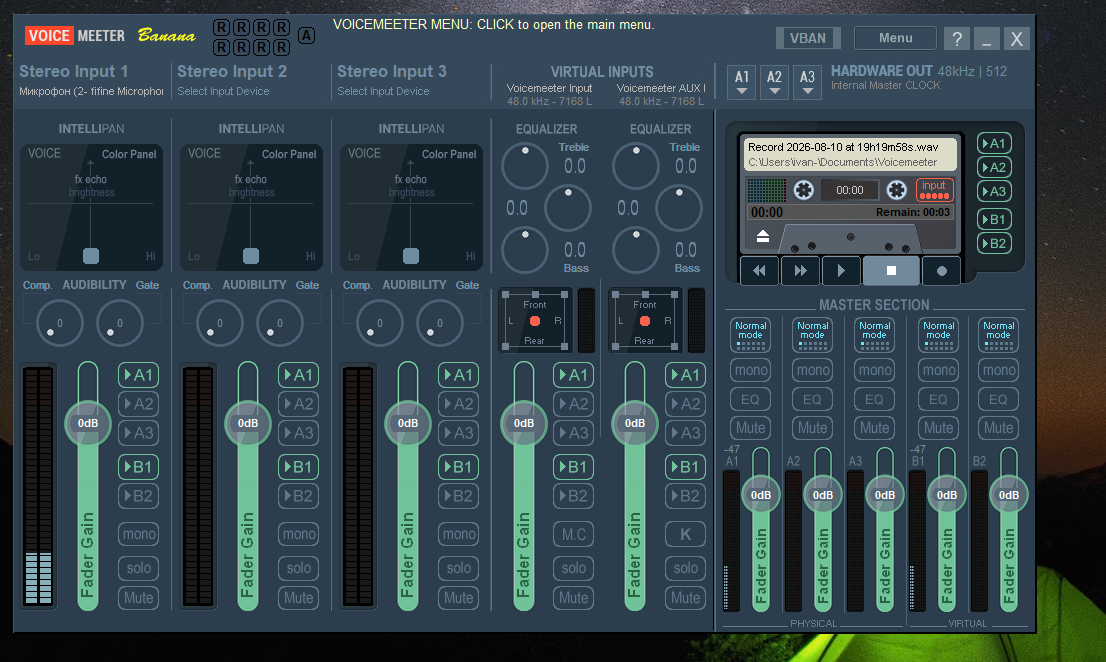Click Stereo Input 1 strip title
1106x662 pixels.
[73, 71]
